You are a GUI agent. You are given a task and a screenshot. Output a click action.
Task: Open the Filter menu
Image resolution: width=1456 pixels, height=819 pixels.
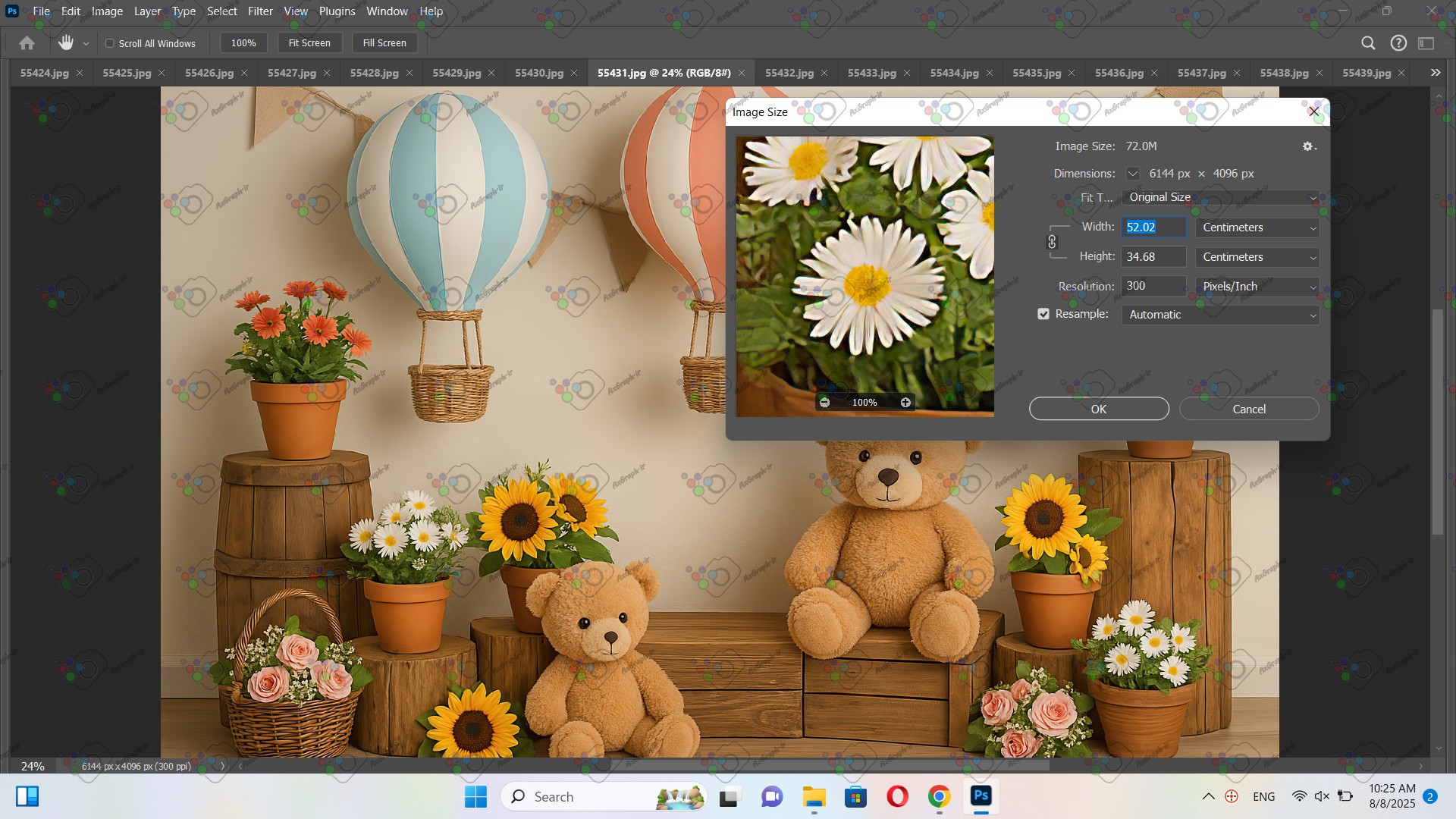(260, 11)
